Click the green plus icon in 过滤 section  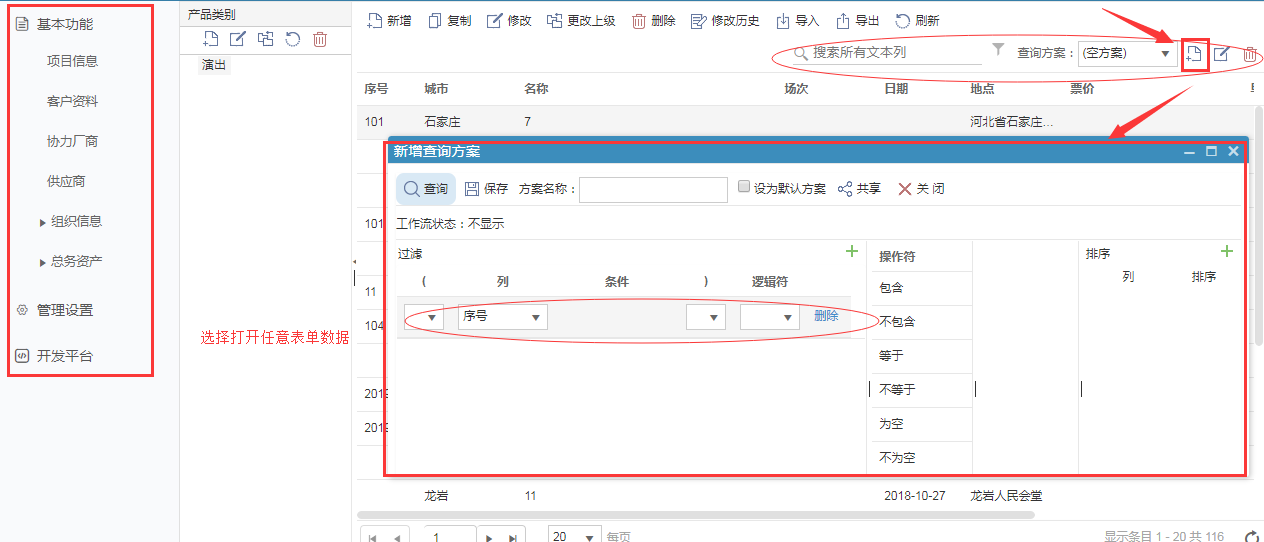pos(852,252)
